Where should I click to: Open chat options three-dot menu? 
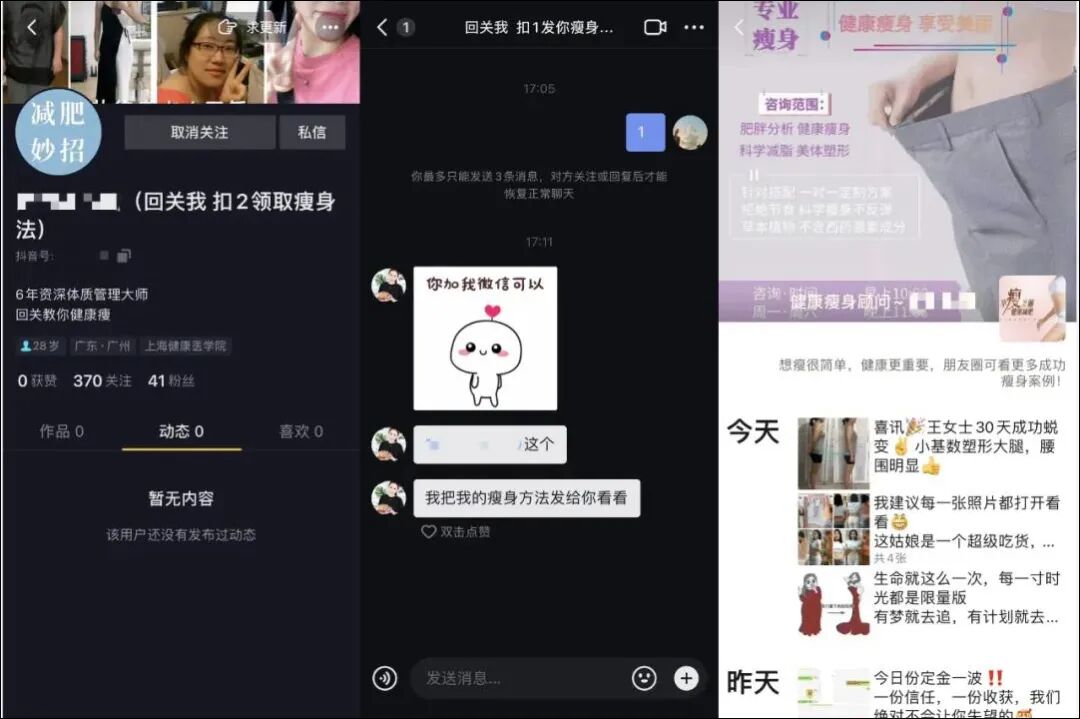694,27
